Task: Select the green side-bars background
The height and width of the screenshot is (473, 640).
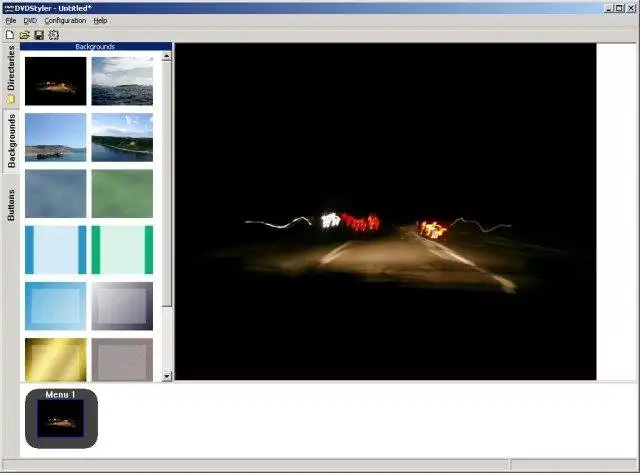Action: [x=122, y=250]
